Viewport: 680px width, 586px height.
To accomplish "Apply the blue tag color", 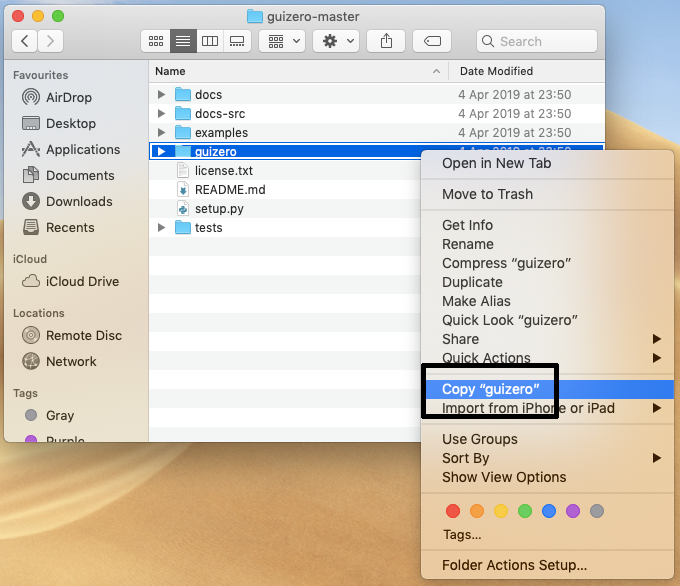I will tap(549, 511).
